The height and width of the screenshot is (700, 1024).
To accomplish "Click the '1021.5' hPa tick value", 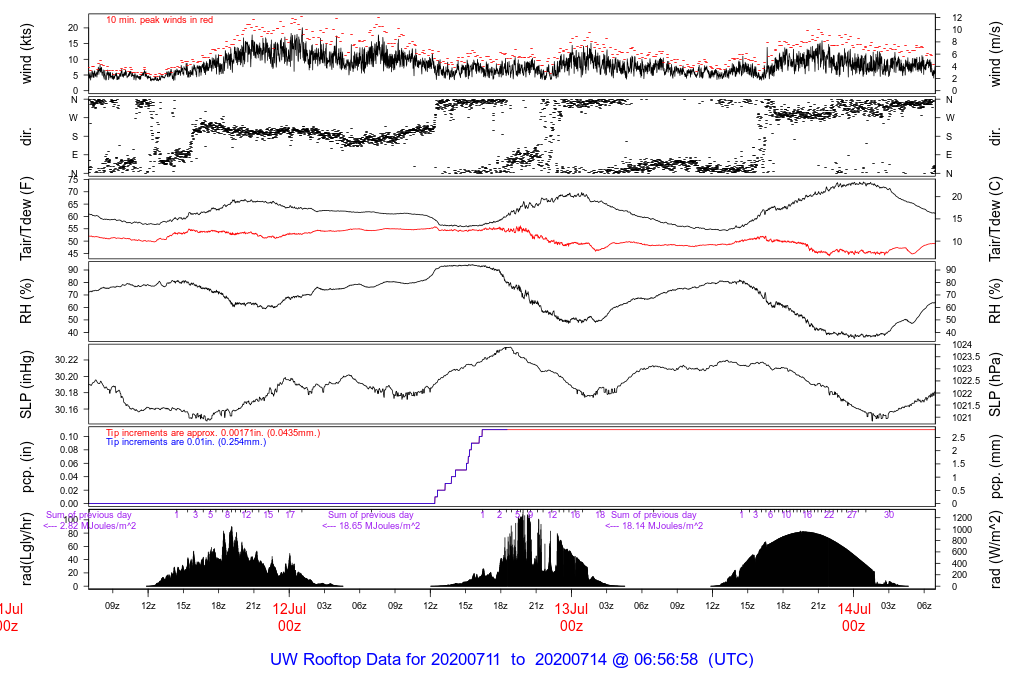I will (x=966, y=406).
